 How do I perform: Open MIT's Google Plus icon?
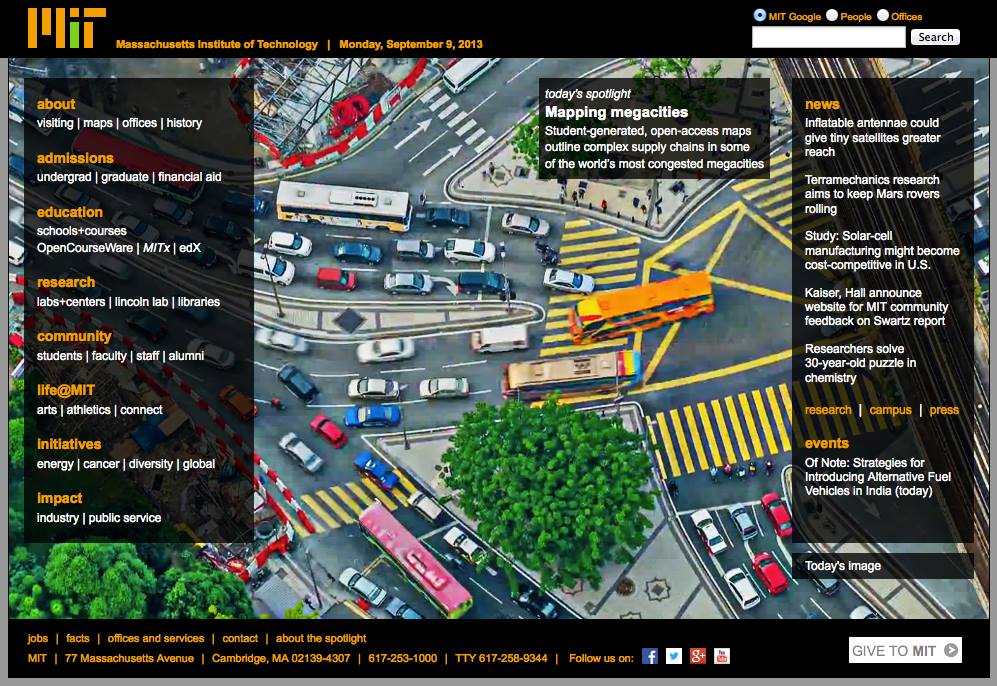698,656
